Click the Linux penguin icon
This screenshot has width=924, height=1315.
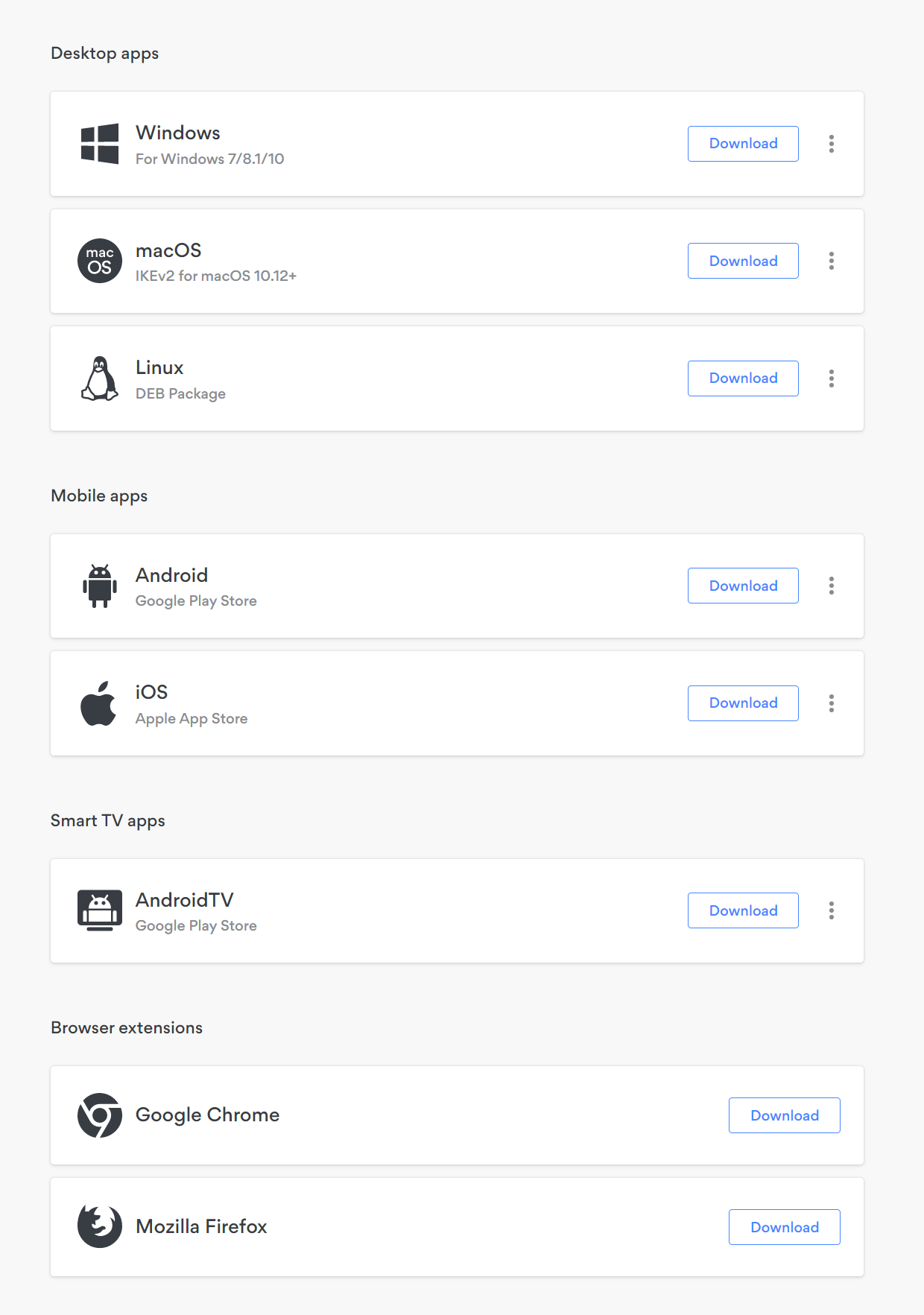[x=100, y=378]
